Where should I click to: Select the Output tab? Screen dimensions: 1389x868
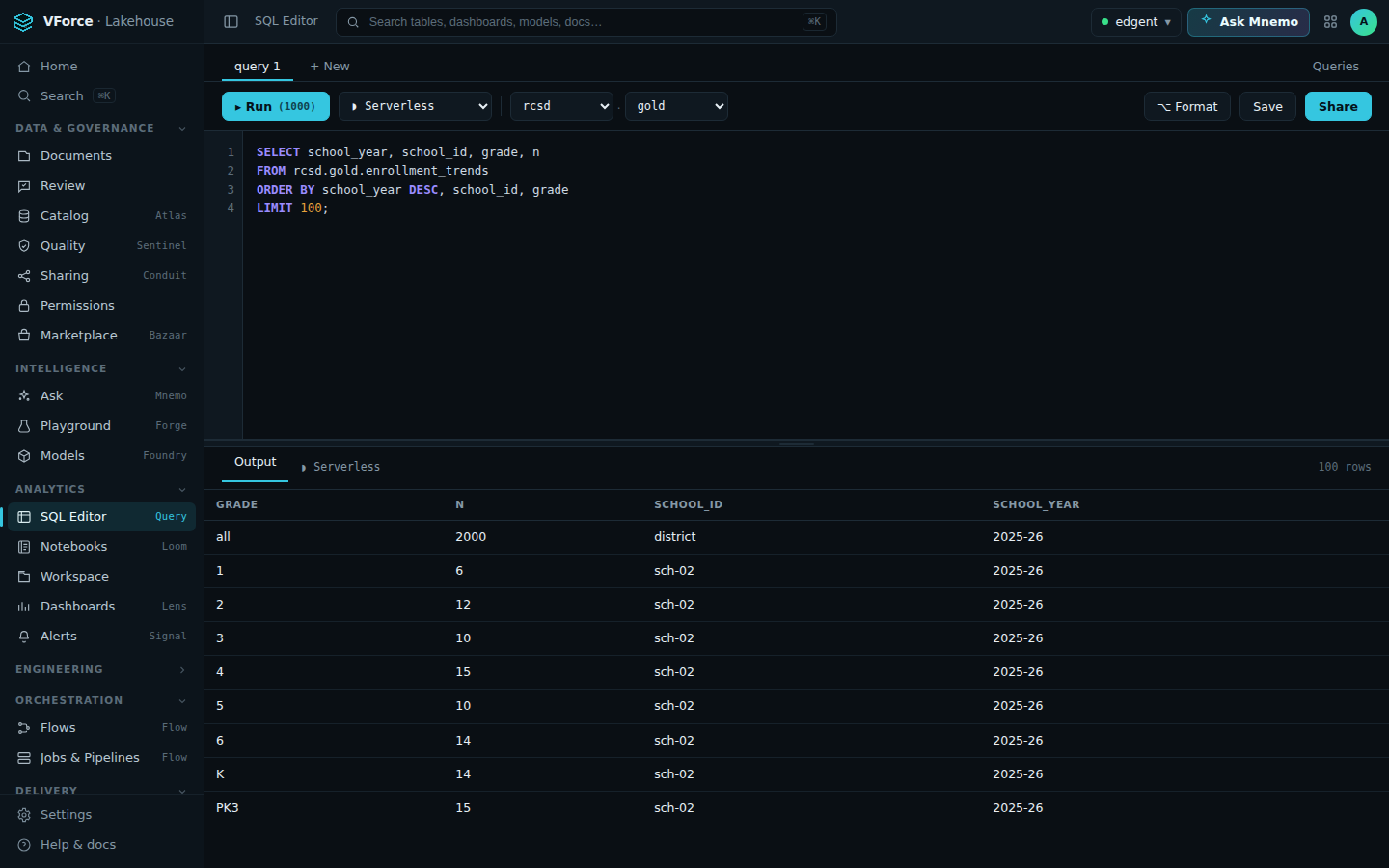(x=255, y=462)
